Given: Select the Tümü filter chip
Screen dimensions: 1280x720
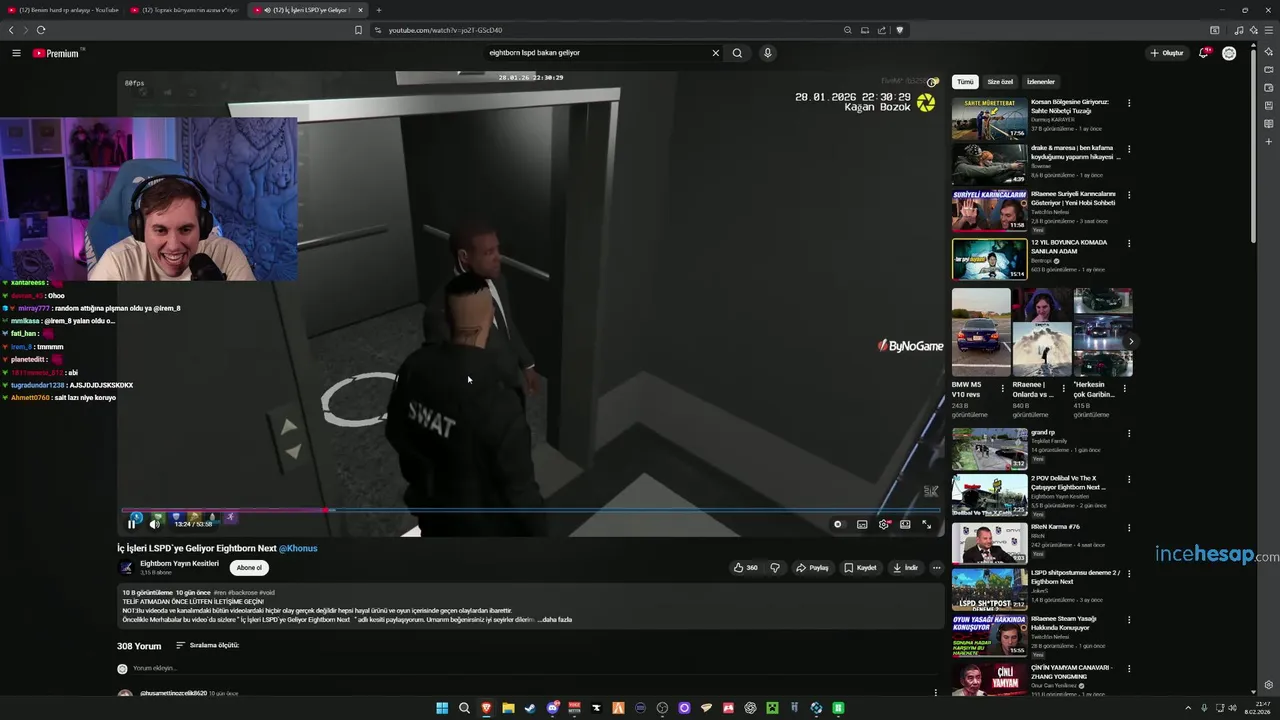Looking at the screenshot, I should [x=965, y=82].
